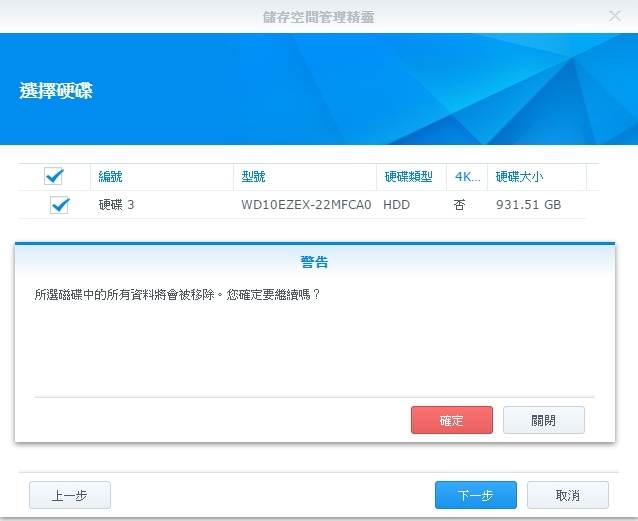638x521 pixels.
Task: Click model text WD10EZEX-22MFCA0
Action: click(x=306, y=205)
